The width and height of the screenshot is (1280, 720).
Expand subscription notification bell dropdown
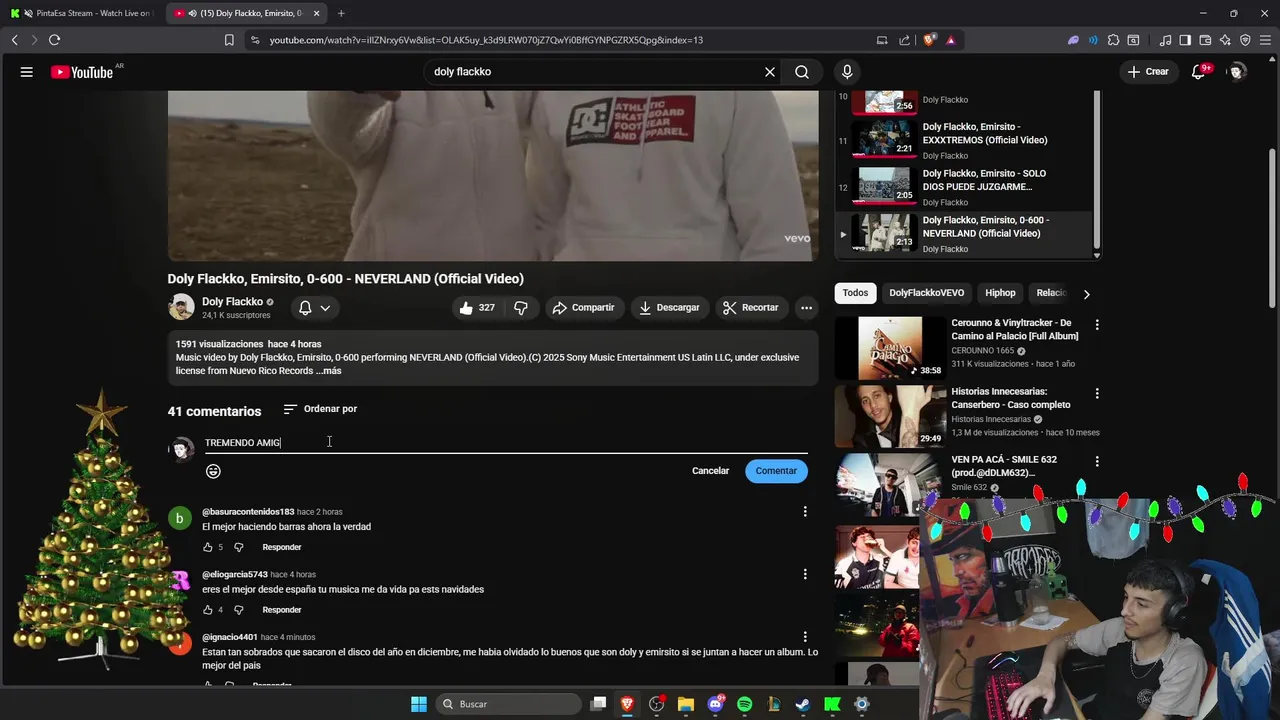(314, 308)
